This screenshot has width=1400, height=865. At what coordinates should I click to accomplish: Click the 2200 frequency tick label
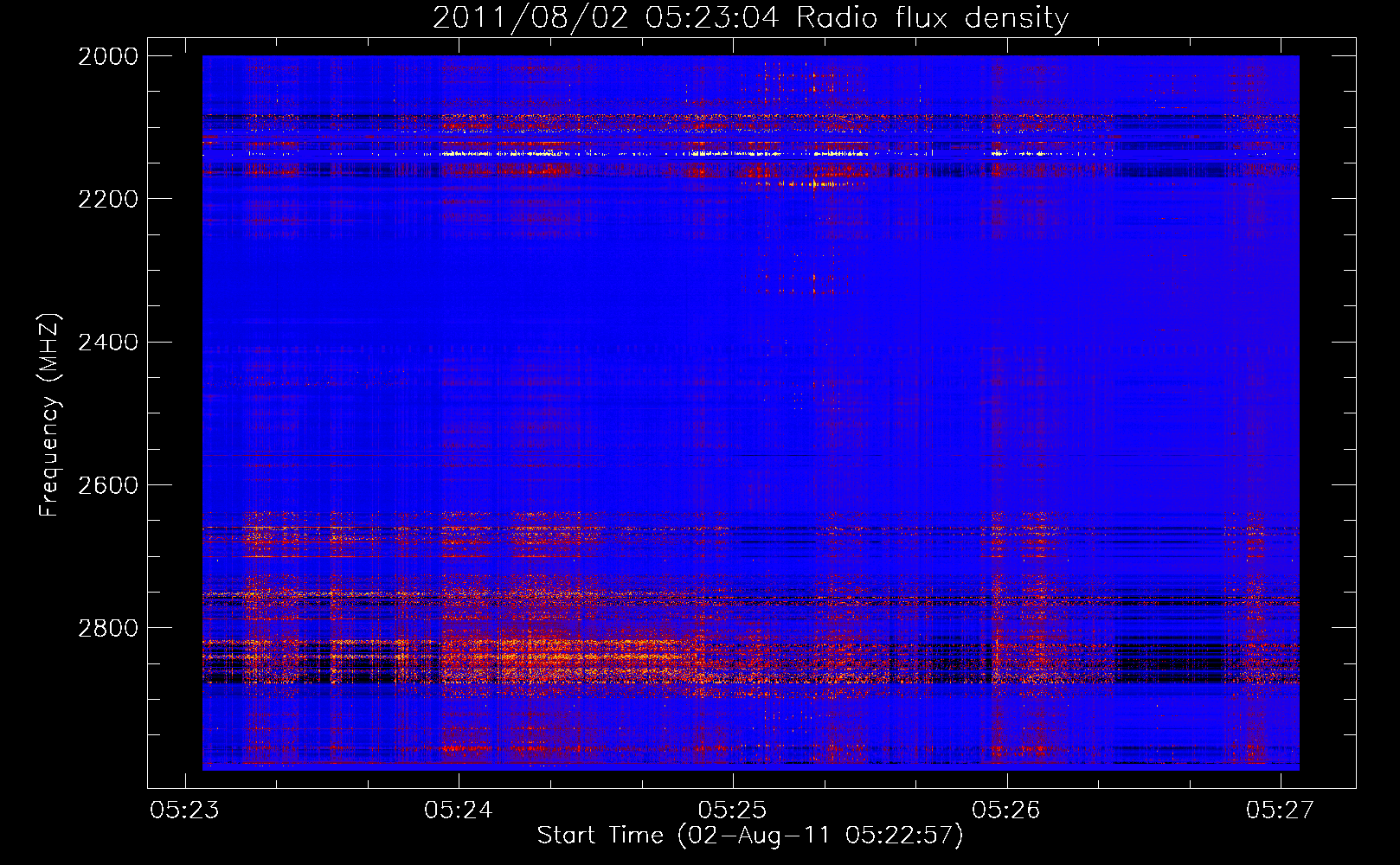pyautogui.click(x=108, y=199)
